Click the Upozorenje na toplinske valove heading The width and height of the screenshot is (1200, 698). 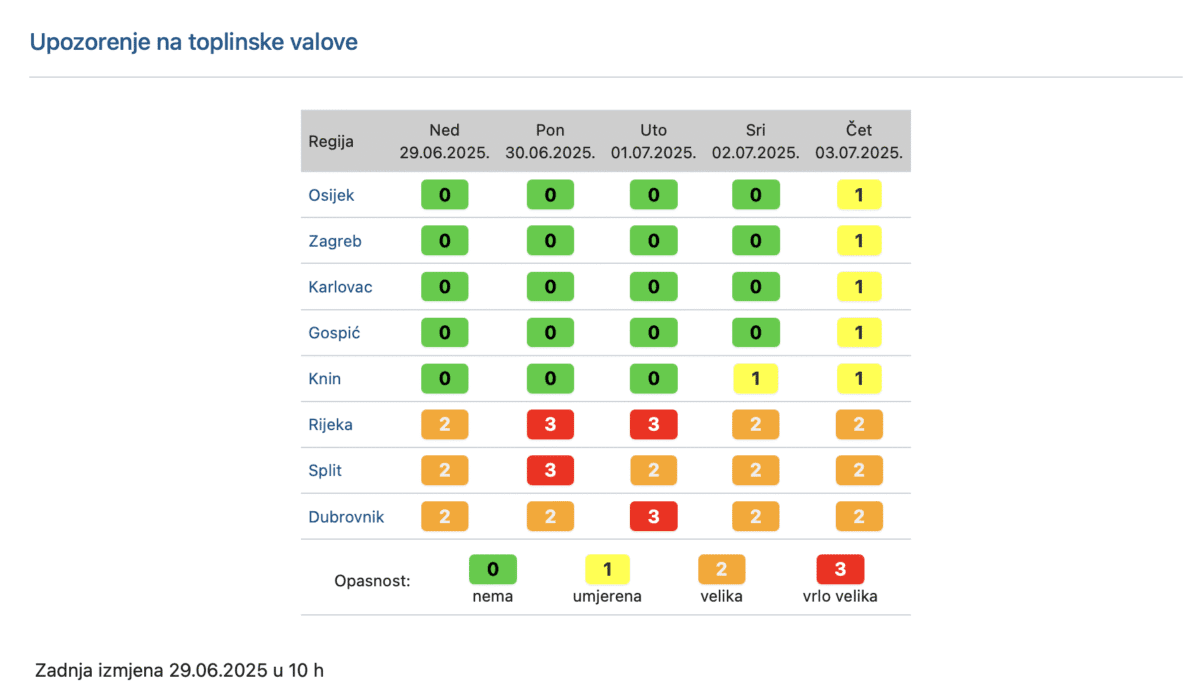[193, 42]
